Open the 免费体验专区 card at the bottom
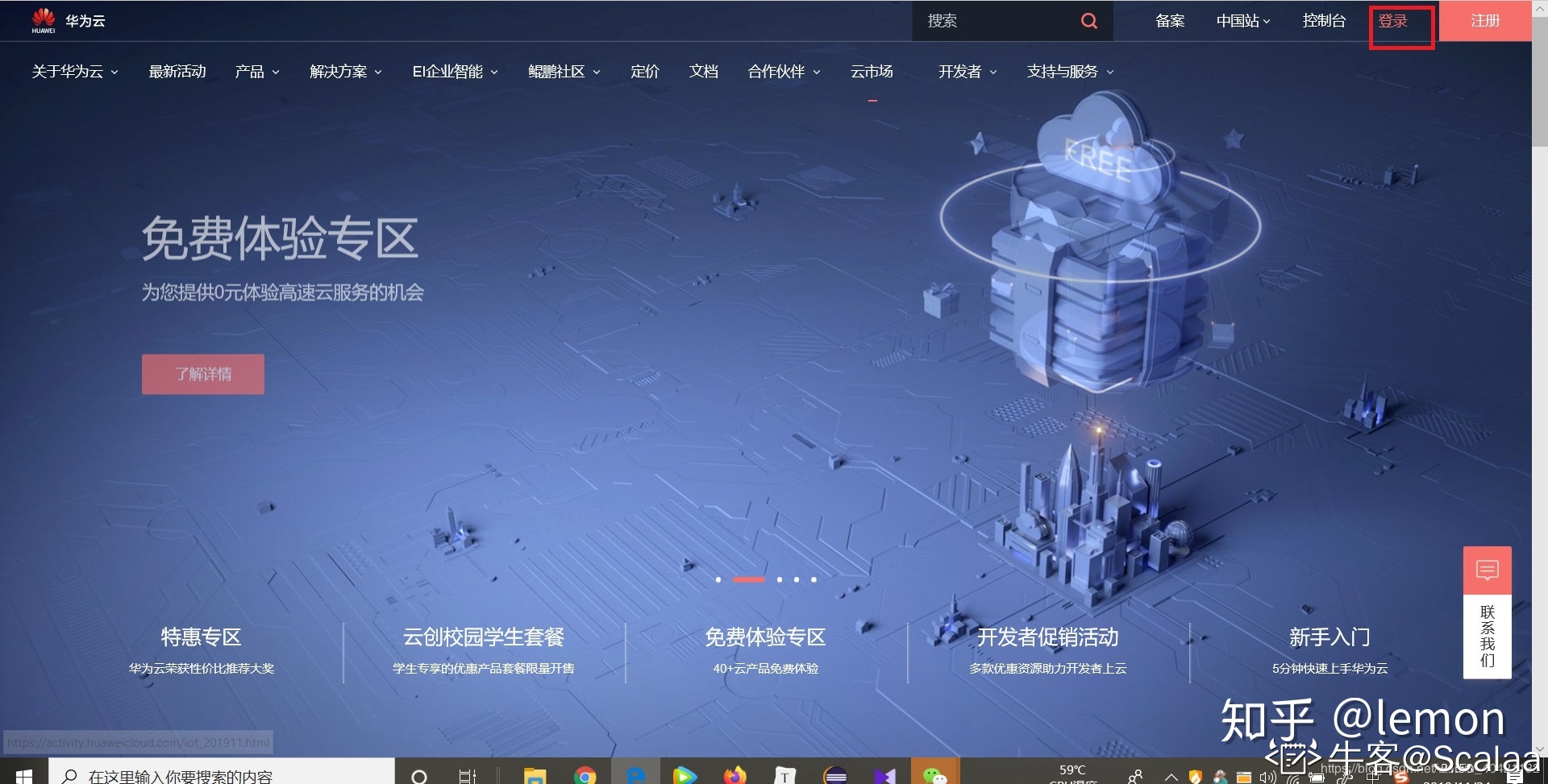The width and height of the screenshot is (1548, 784). coord(766,650)
